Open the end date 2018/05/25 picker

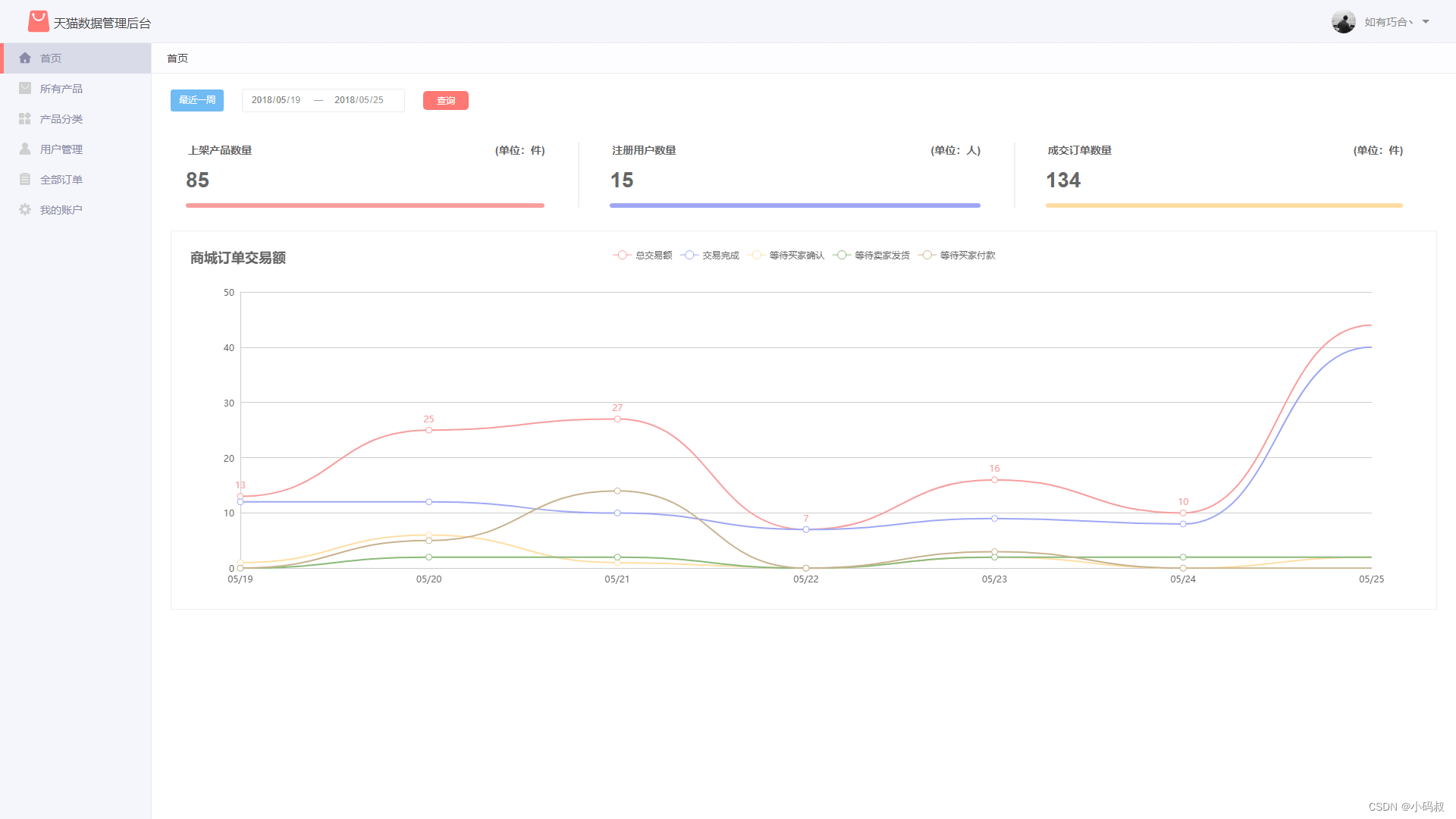(x=359, y=100)
